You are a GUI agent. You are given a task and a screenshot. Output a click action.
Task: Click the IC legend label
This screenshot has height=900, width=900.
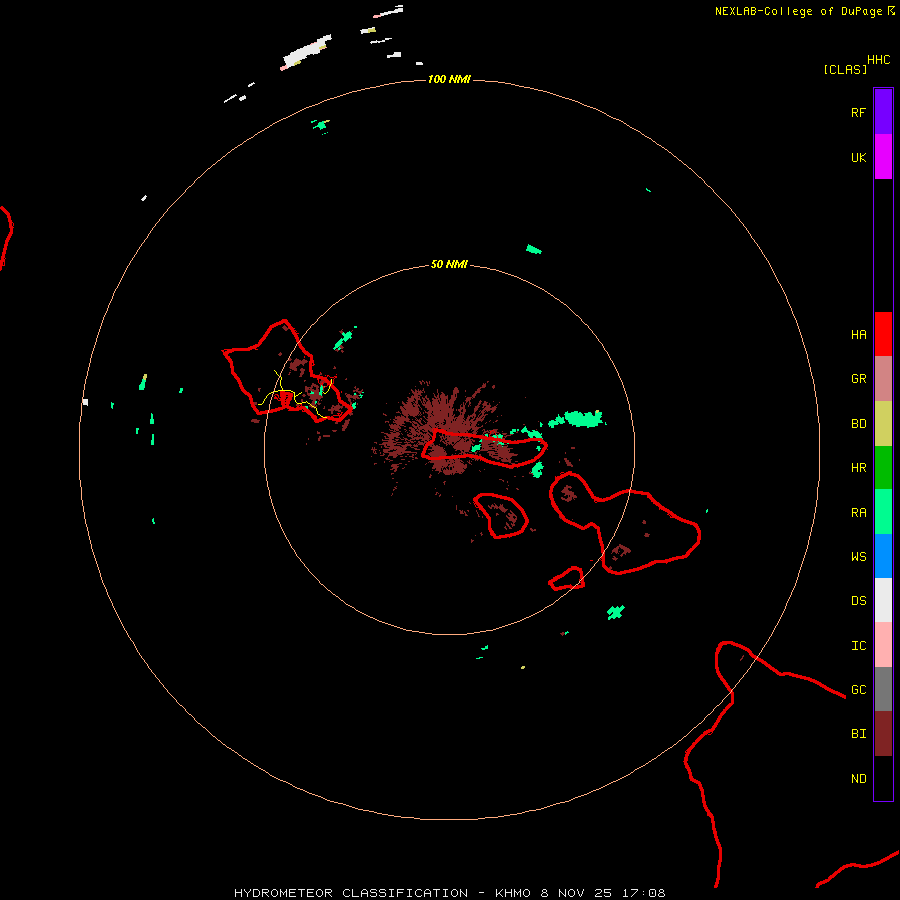pos(858,646)
